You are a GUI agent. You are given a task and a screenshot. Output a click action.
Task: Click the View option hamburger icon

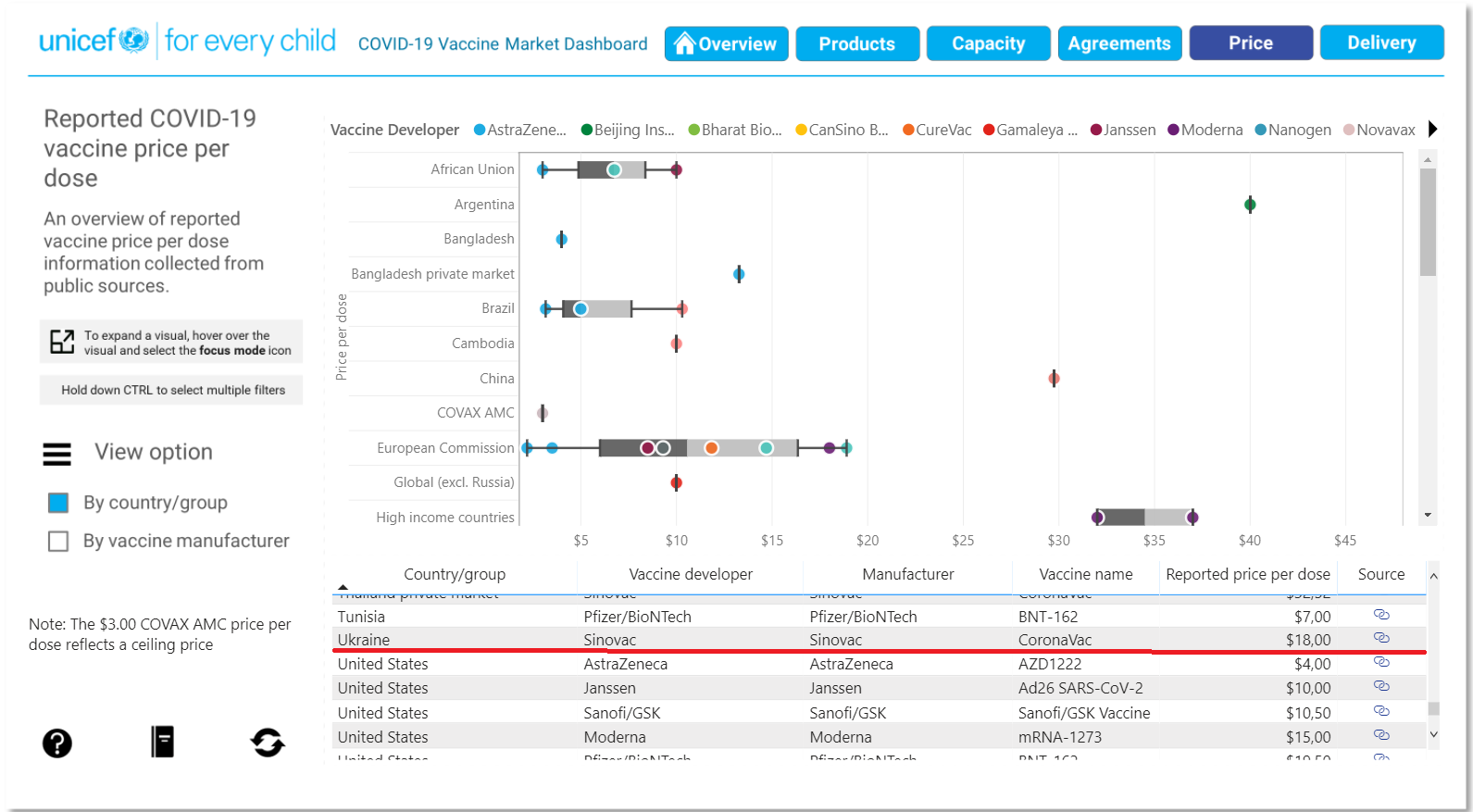(x=57, y=454)
